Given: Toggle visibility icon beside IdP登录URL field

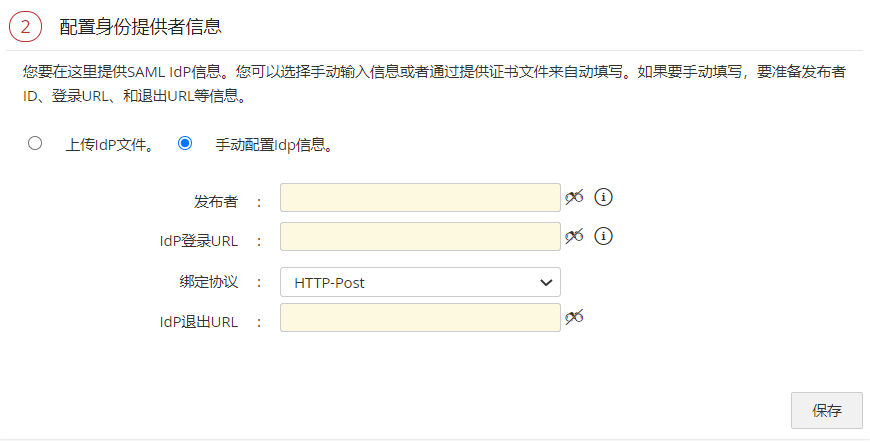Looking at the screenshot, I should tap(573, 236).
